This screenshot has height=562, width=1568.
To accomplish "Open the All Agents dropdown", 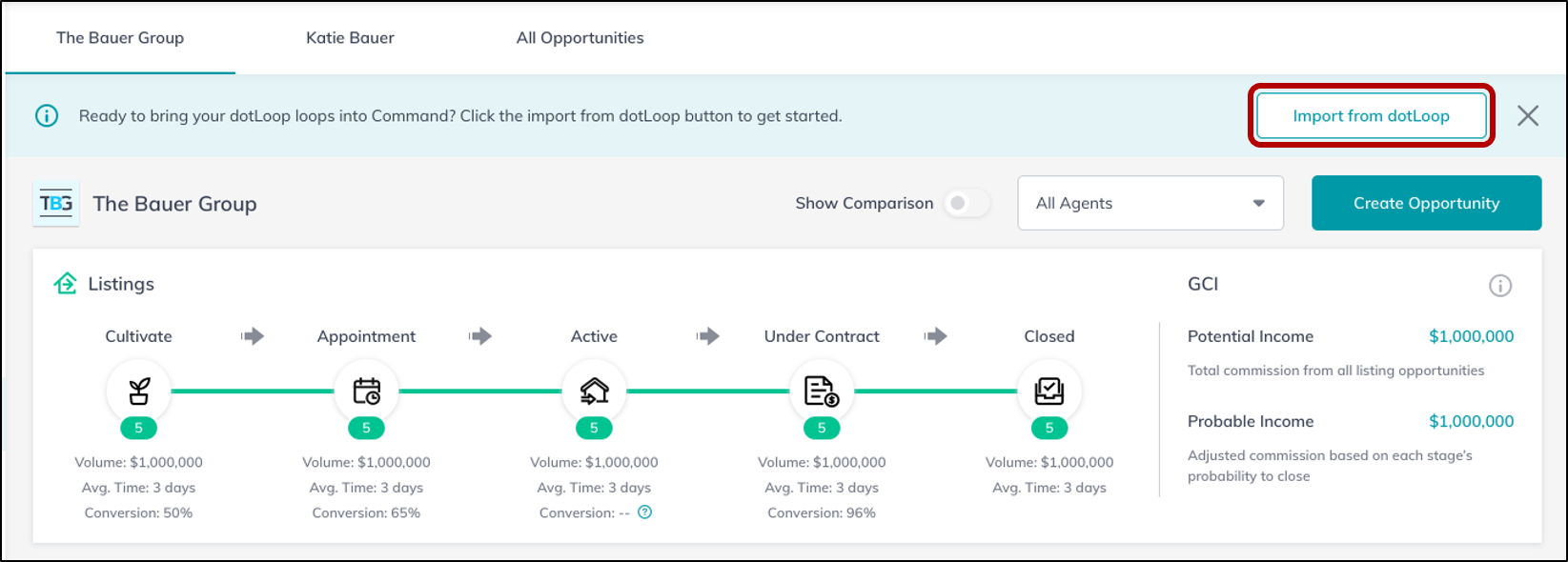I will tap(1151, 203).
